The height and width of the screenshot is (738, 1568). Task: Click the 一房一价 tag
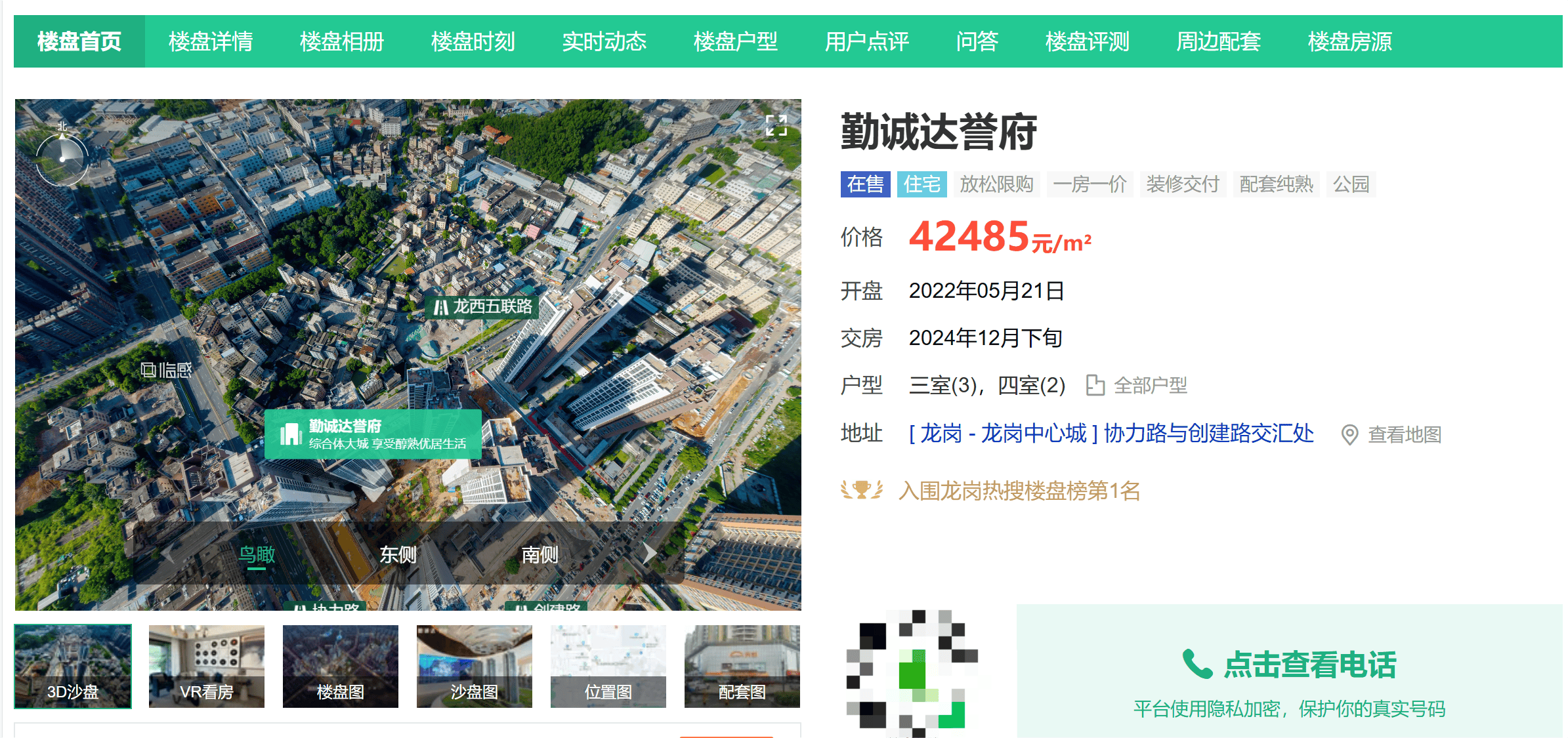click(x=1090, y=184)
